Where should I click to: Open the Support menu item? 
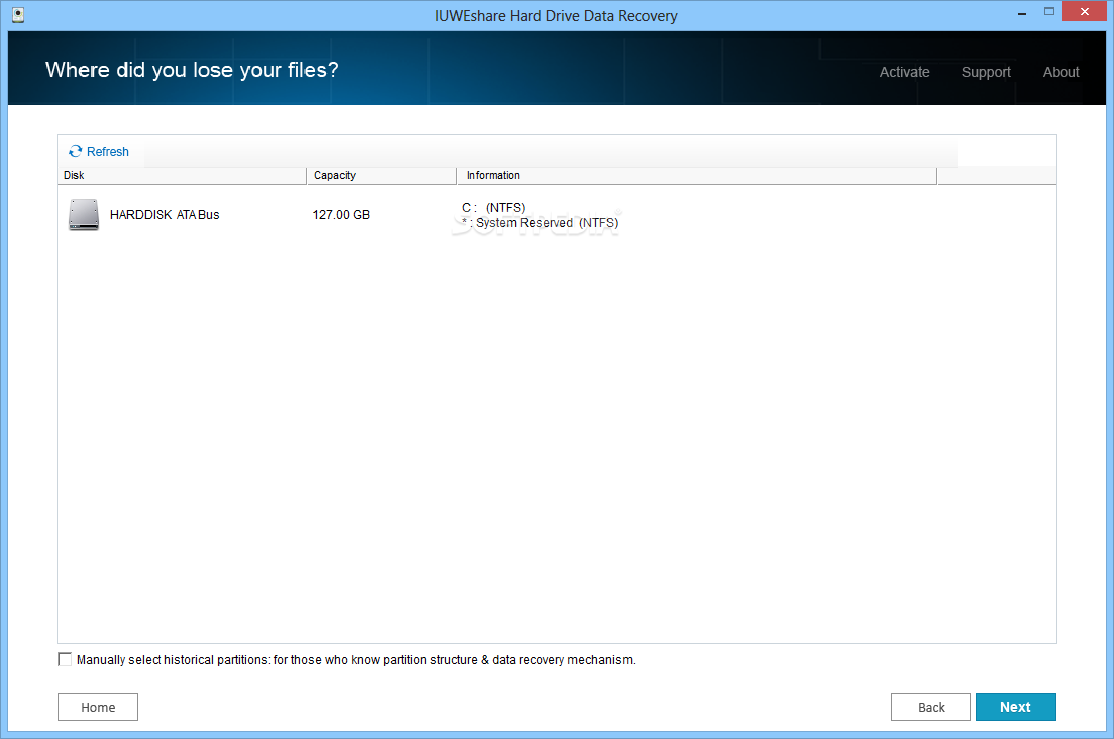[986, 72]
